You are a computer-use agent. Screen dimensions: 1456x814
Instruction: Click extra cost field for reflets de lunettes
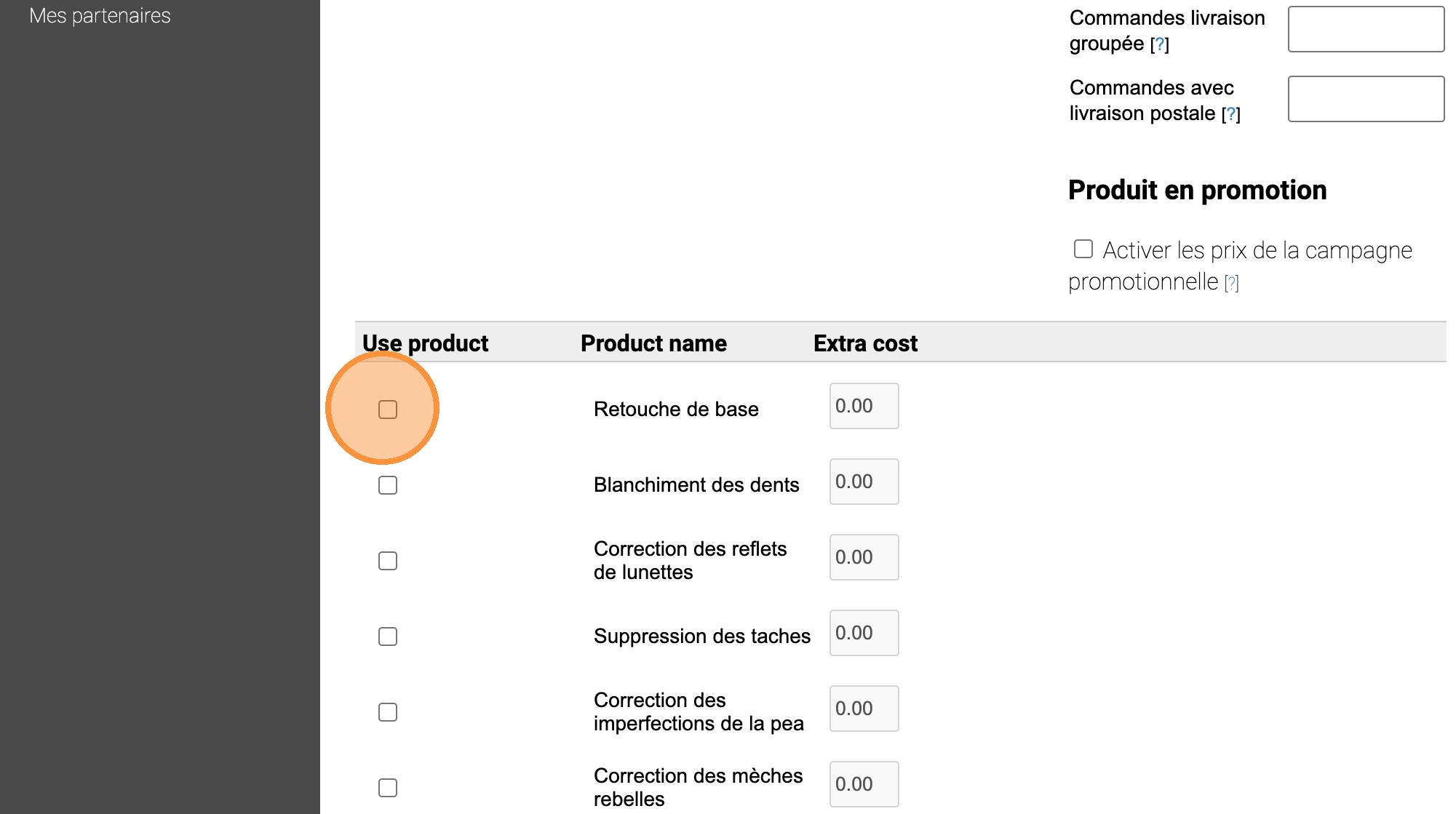864,557
